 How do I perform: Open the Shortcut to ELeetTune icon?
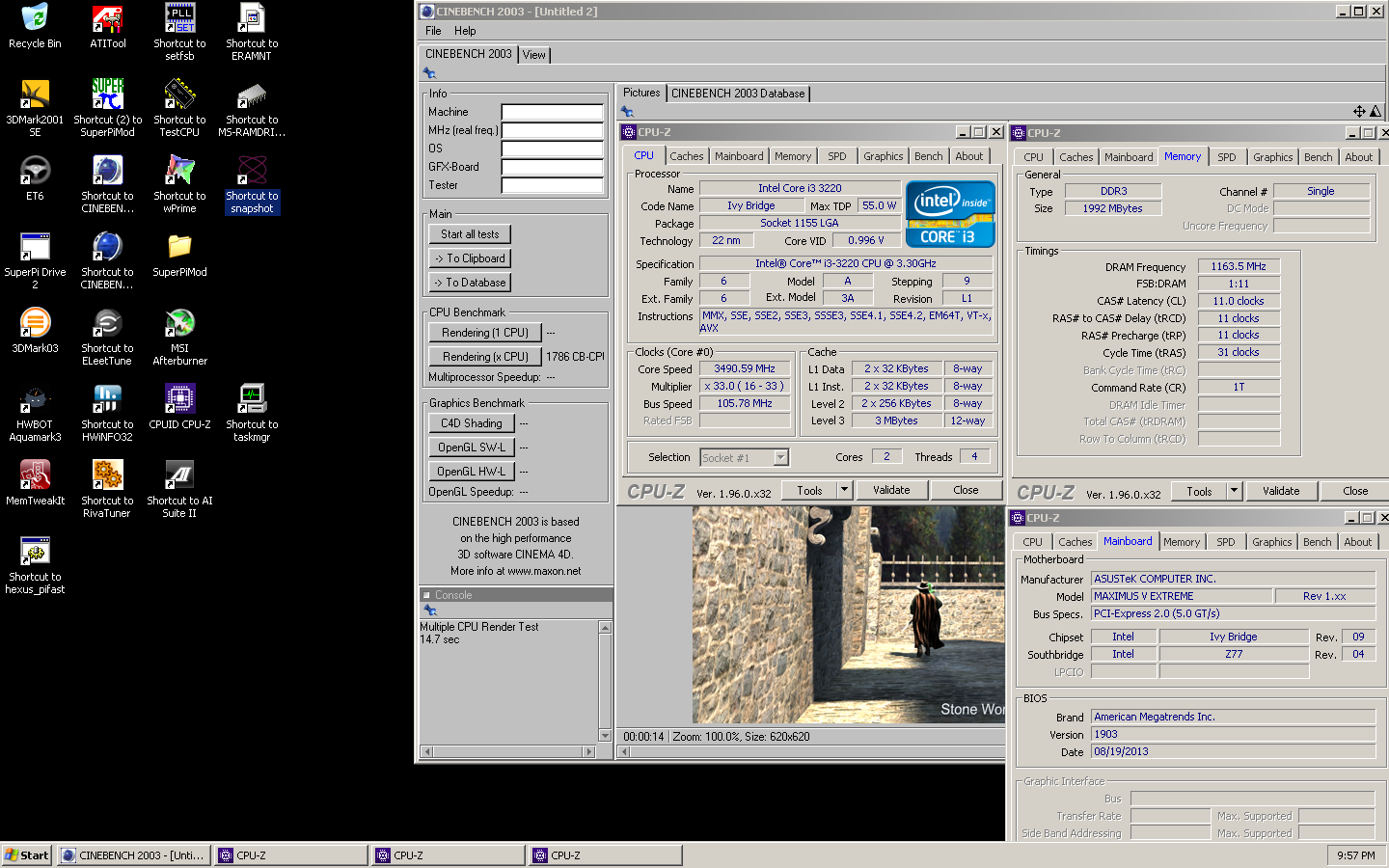point(107,337)
